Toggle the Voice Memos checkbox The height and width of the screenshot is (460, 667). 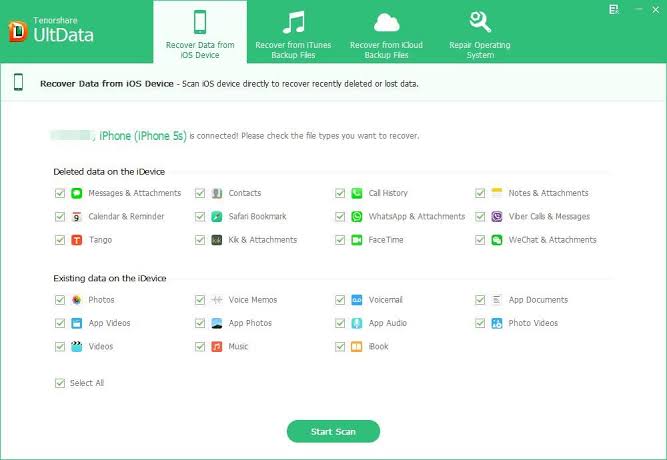[x=200, y=300]
